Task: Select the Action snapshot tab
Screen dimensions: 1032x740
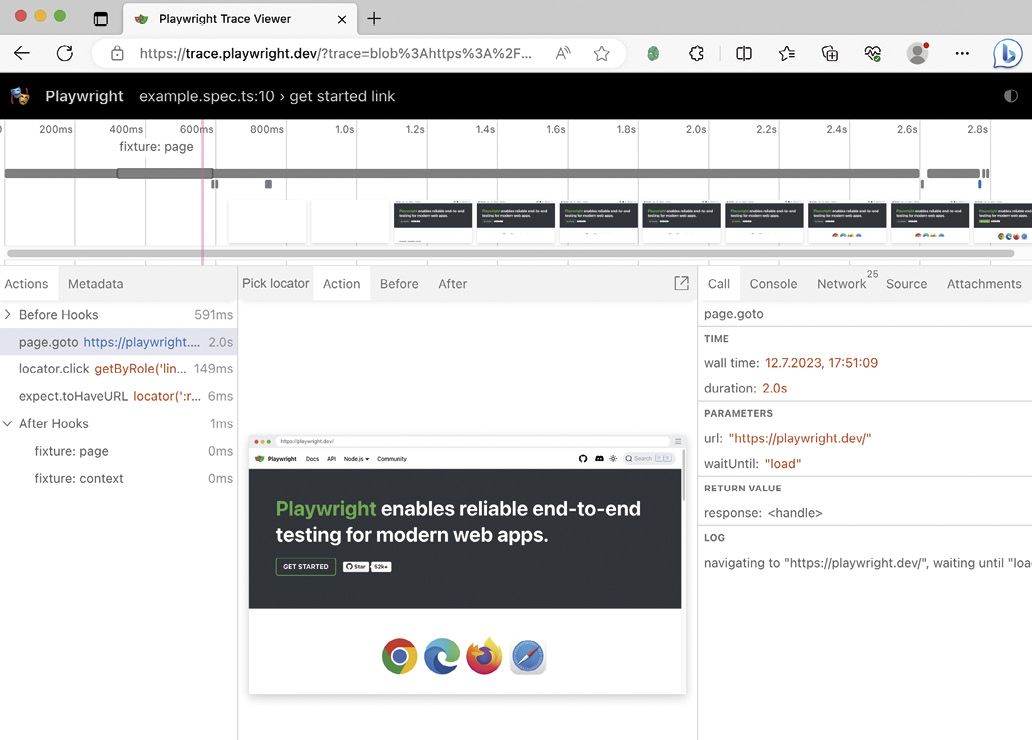Action: point(342,284)
